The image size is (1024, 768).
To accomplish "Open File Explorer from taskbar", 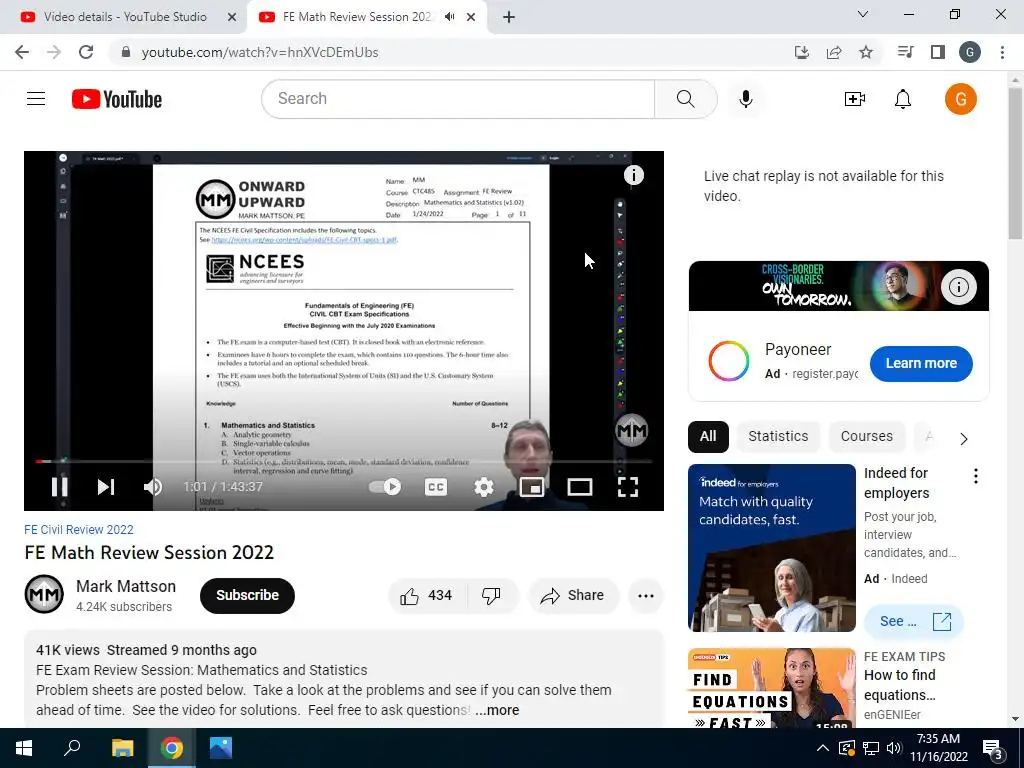I will pyautogui.click(x=122, y=748).
